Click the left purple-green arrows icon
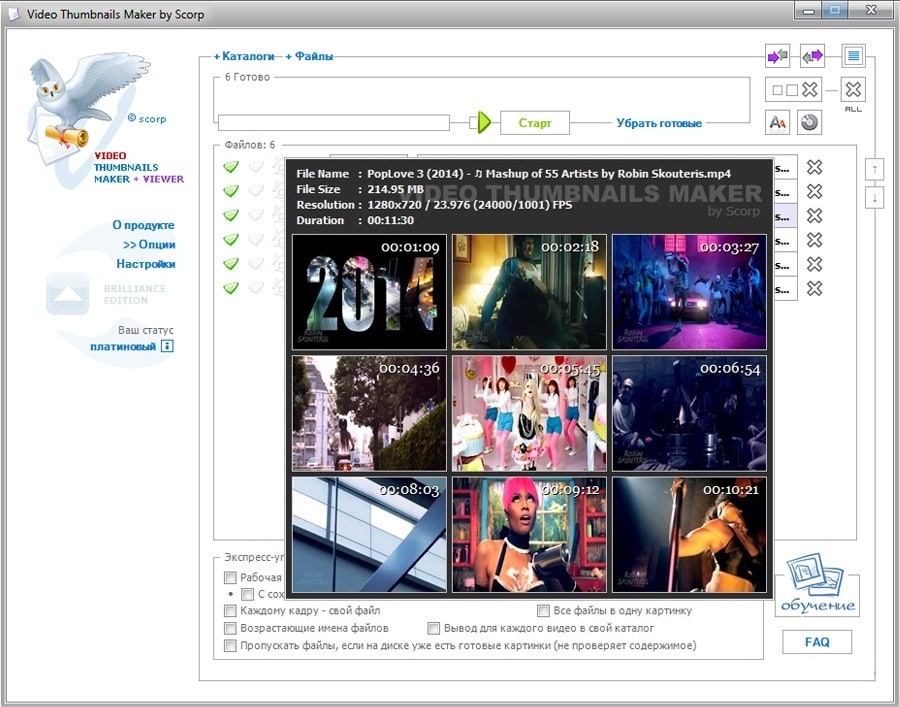The image size is (900, 707). [778, 56]
